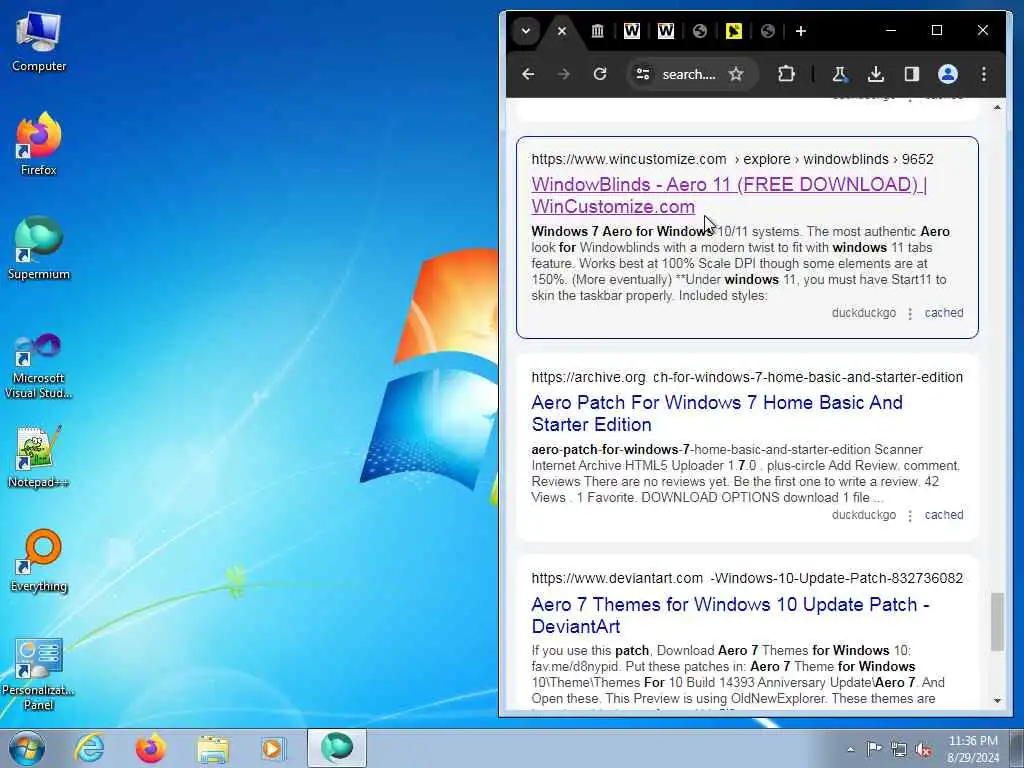Open cached copy of Aero Patch result
Screen dimensions: 1024x768
pyautogui.click(x=944, y=515)
